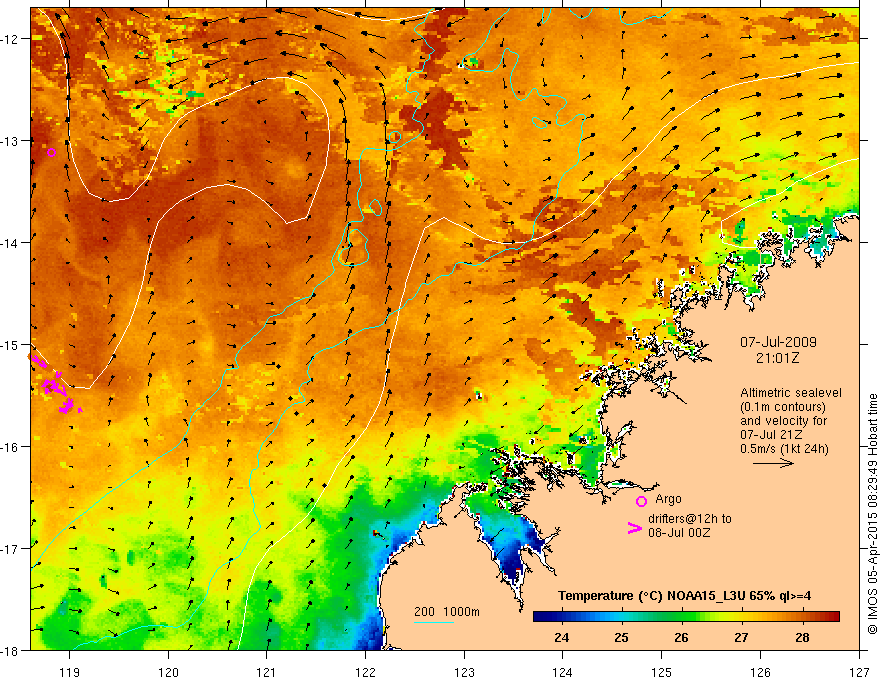880x680 pixels.
Task: Click the latitude axis label -13
Action: pos(11,141)
